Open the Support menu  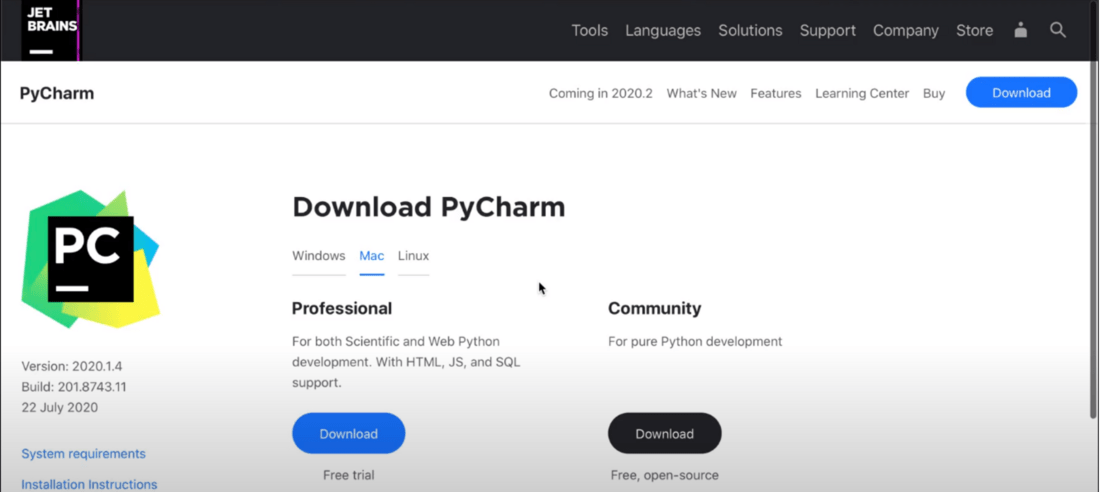pos(828,31)
